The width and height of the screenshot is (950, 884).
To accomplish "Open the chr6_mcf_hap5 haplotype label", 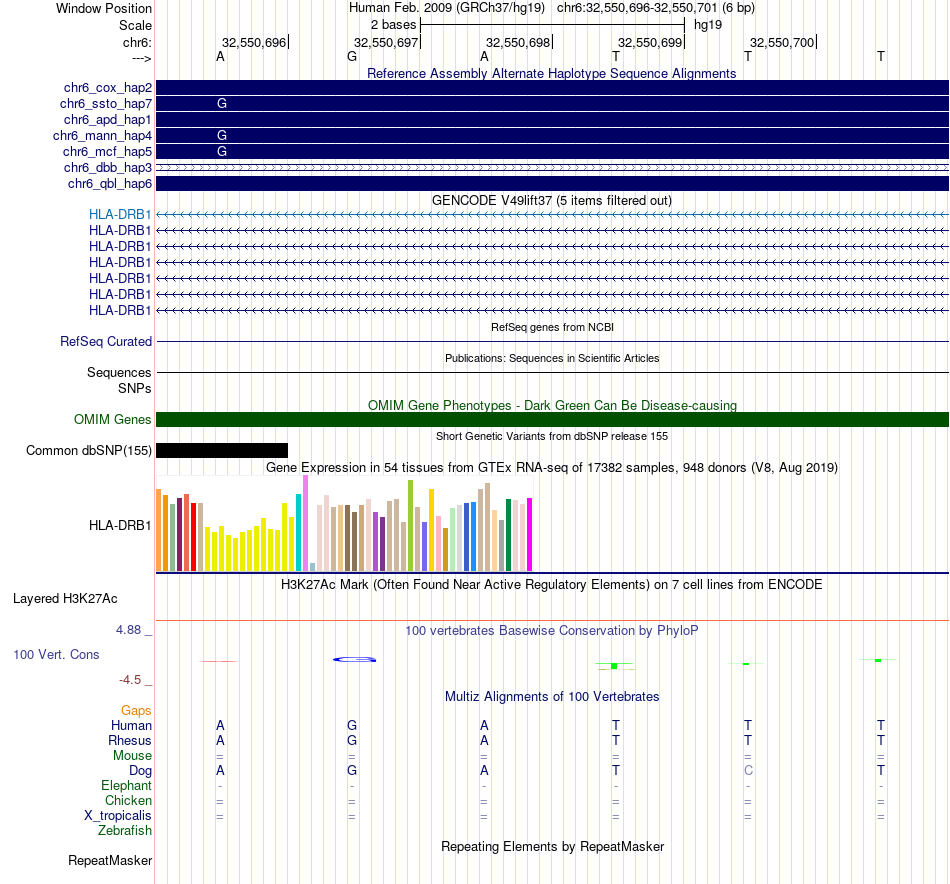I will (x=107, y=151).
